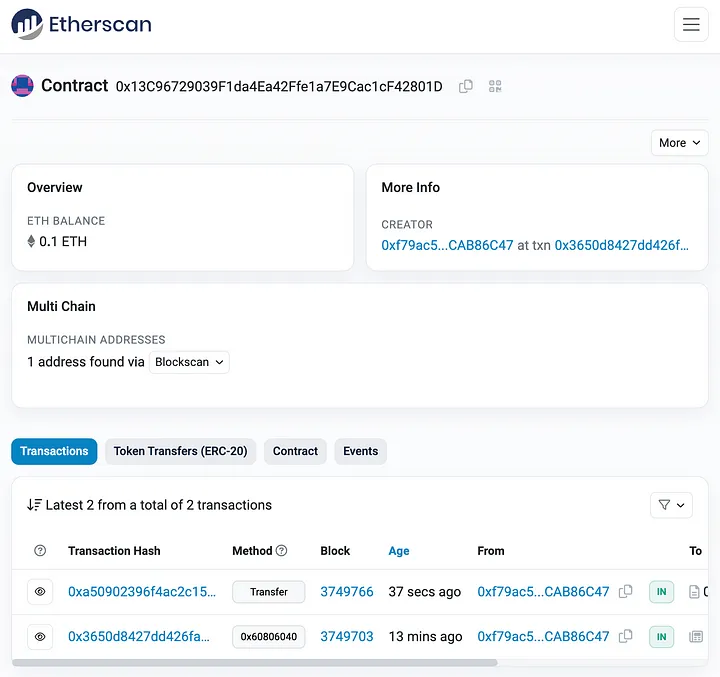
Task: Copy the contract address to clipboard
Action: [466, 87]
